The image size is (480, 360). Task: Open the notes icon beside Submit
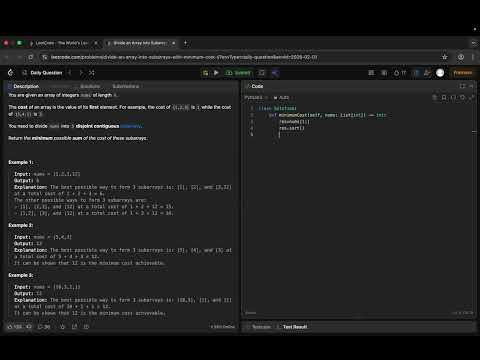(x=262, y=73)
